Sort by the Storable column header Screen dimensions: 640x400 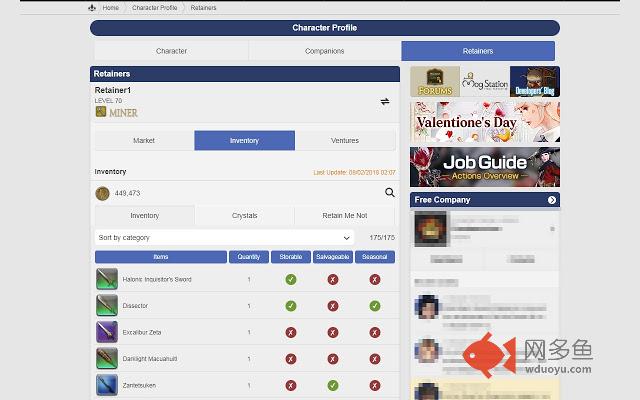tap(291, 257)
